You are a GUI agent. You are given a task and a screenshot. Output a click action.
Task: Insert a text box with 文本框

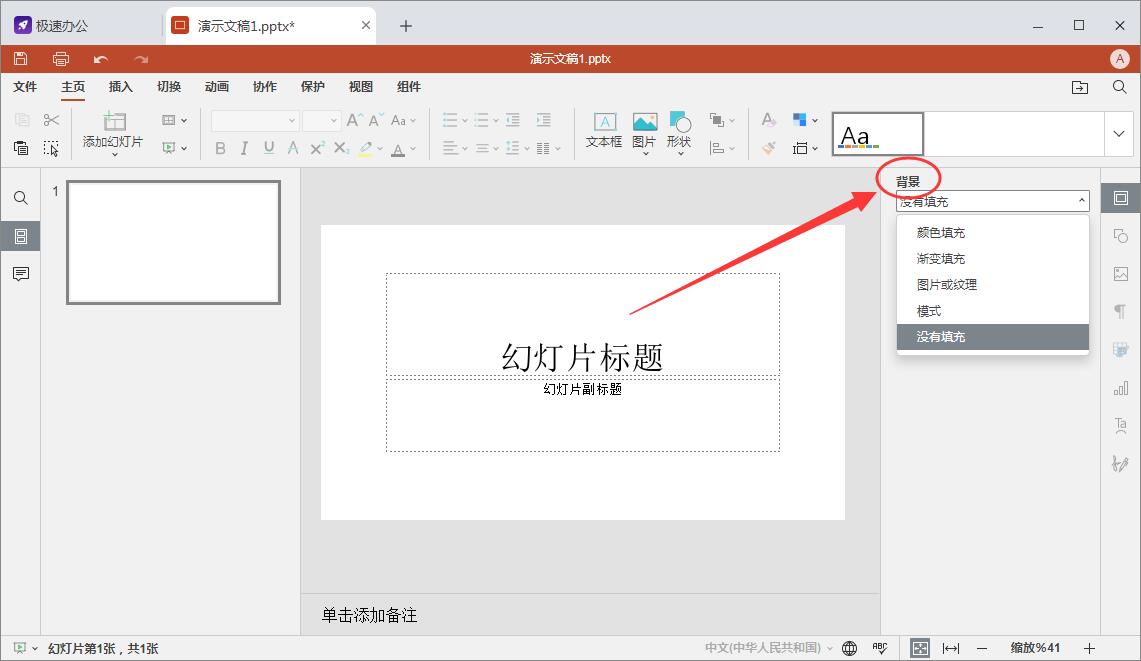[604, 130]
